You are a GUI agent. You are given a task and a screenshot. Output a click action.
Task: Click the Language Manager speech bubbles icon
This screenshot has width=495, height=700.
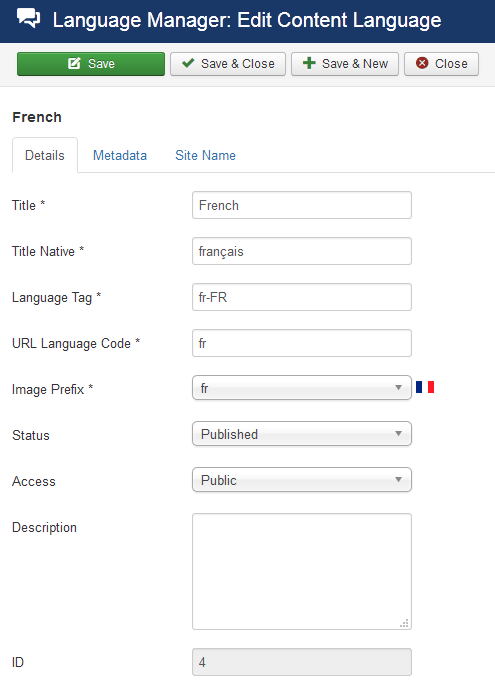[x=29, y=19]
